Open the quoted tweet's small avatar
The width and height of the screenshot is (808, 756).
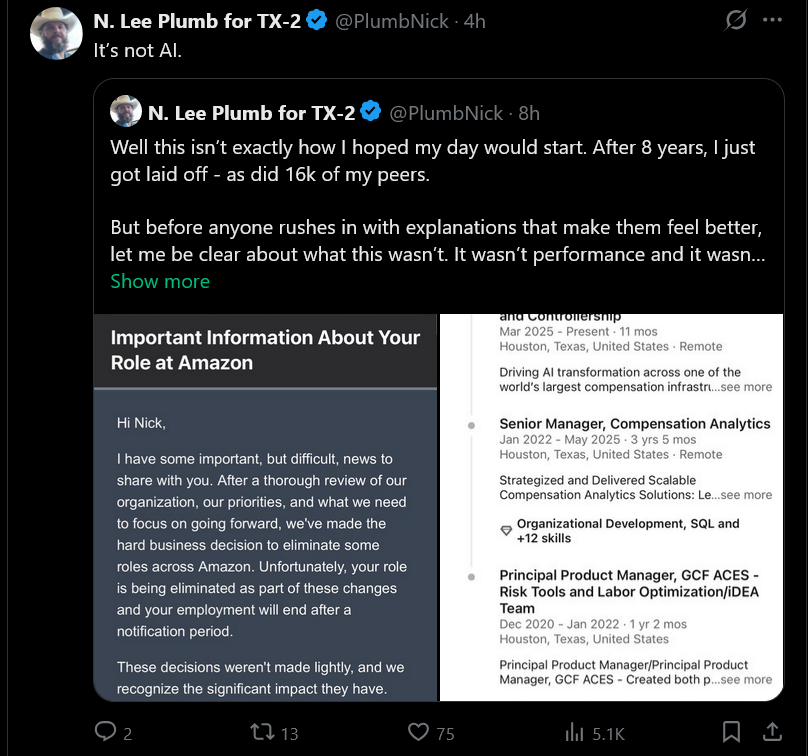pos(125,111)
